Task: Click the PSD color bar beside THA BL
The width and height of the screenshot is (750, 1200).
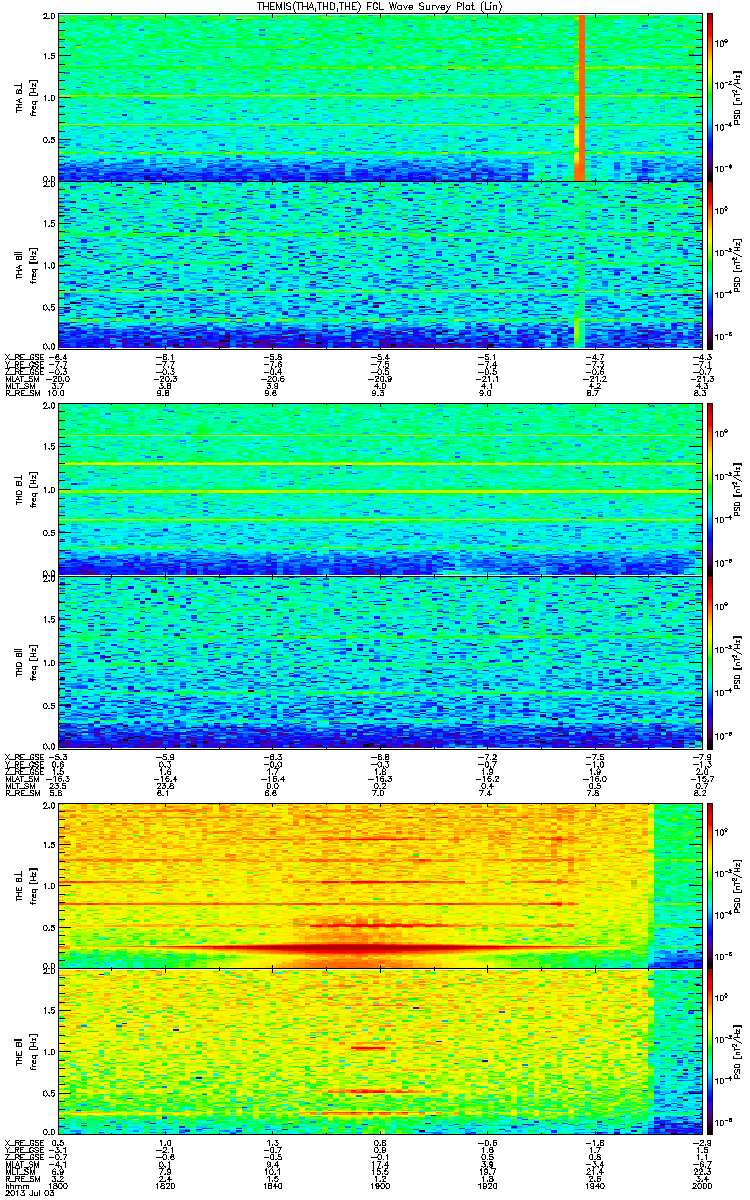Action: point(710,97)
